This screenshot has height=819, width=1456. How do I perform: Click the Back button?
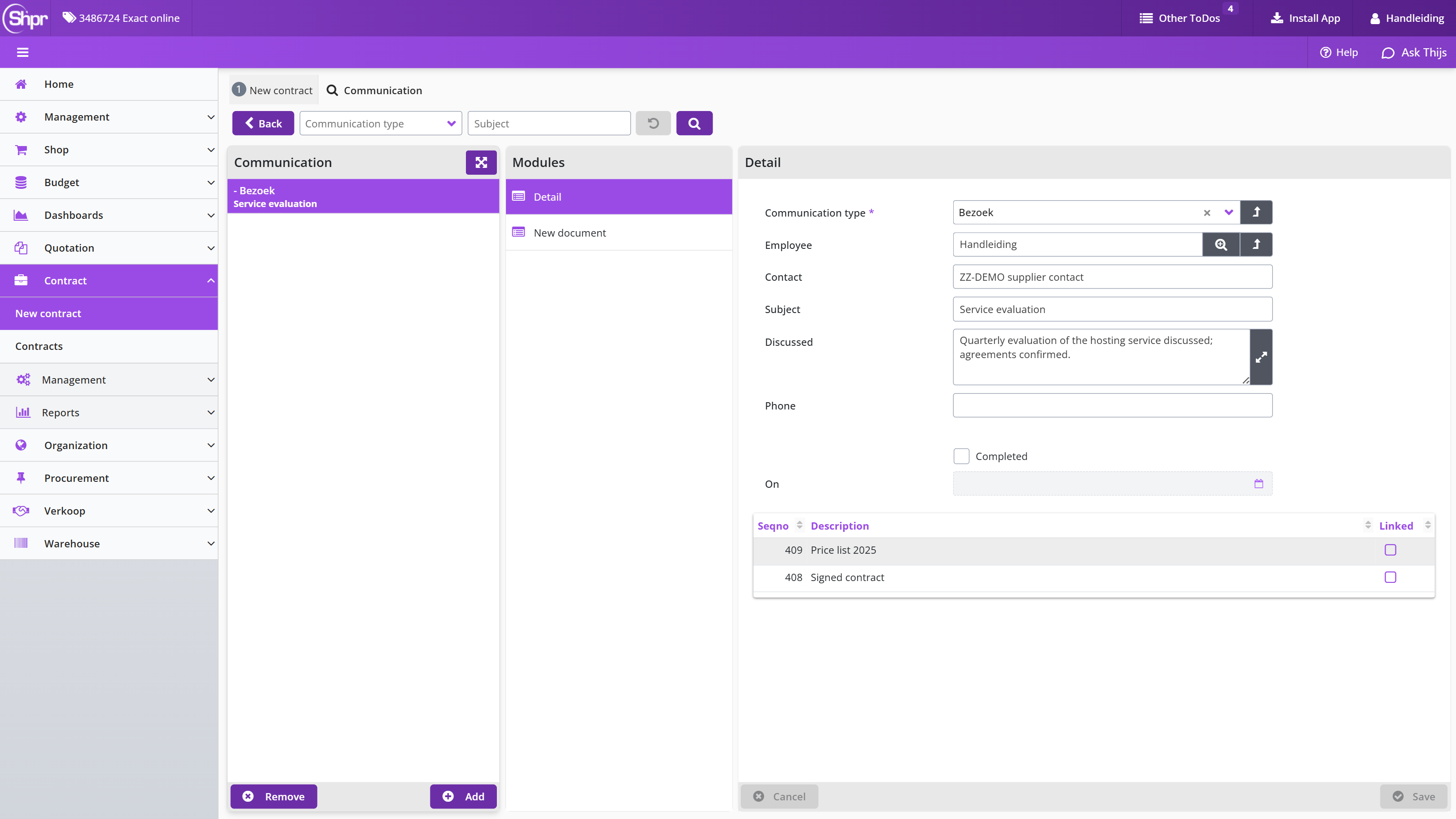point(263,123)
